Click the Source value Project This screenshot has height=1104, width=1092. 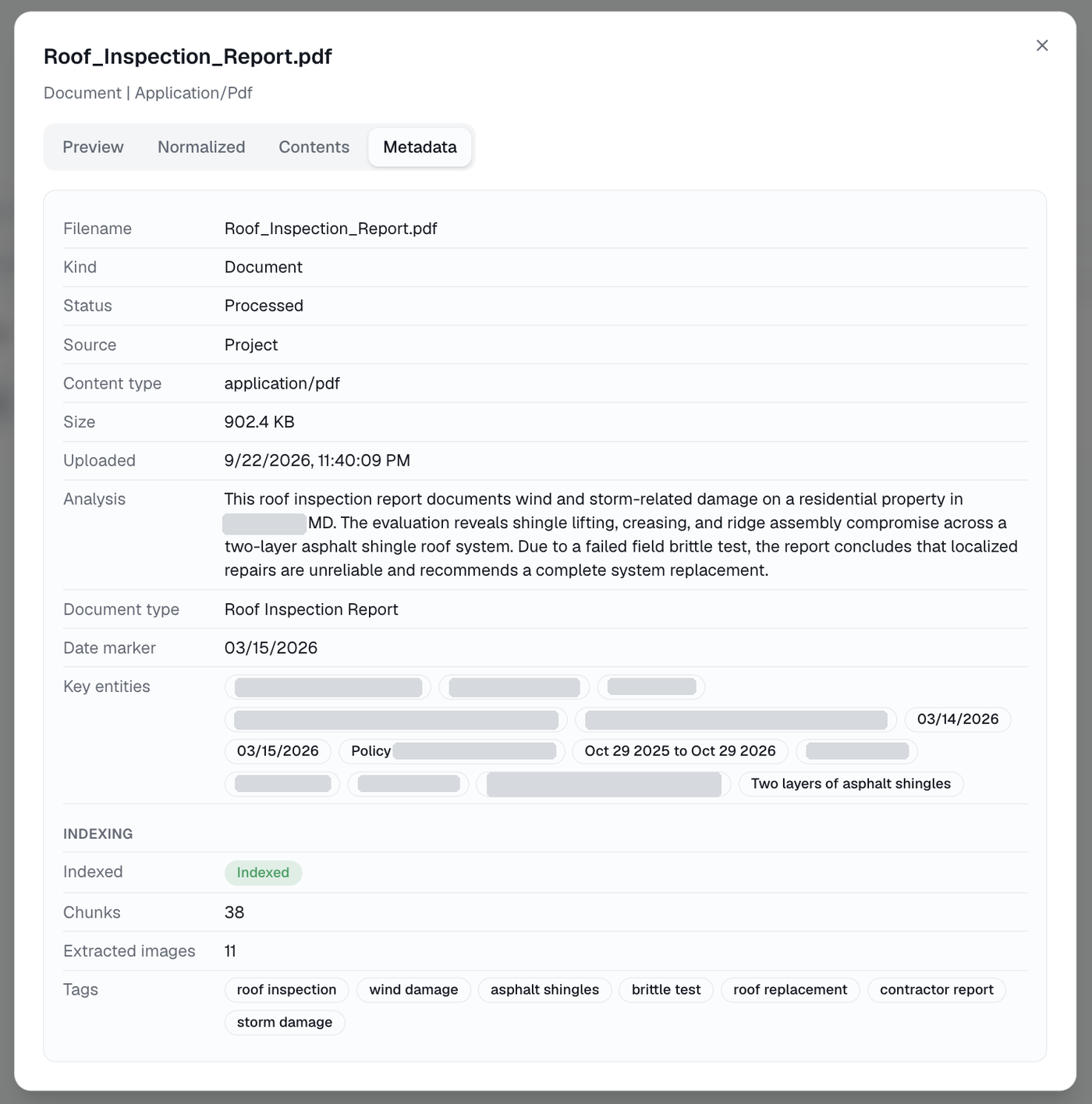(x=251, y=345)
